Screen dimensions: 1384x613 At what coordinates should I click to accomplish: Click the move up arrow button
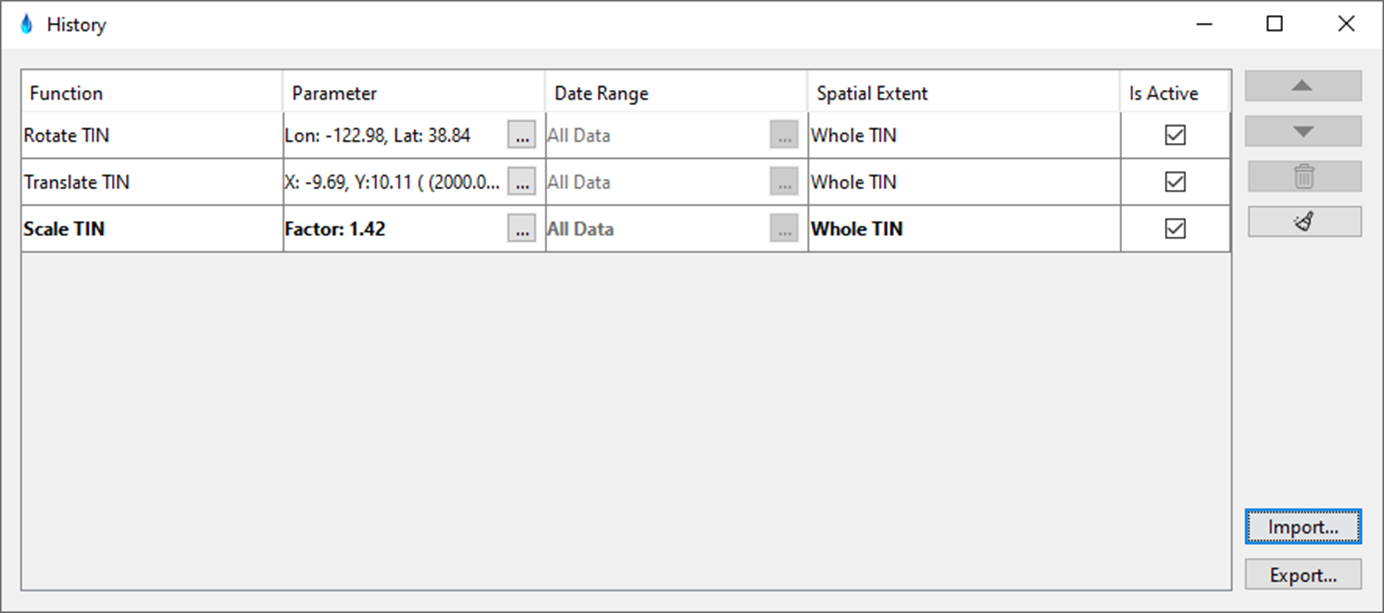pos(1302,86)
